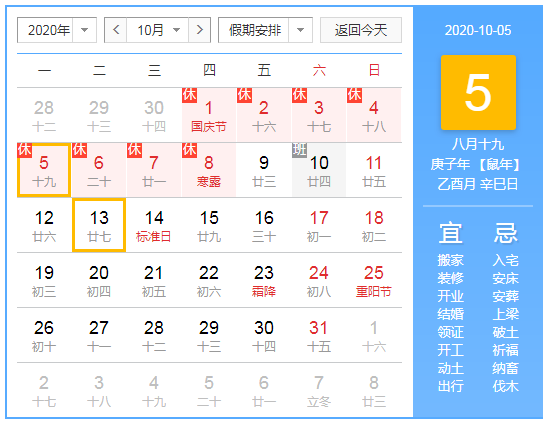Go to previous month with left arrow
The image size is (547, 421).
pyautogui.click(x=116, y=30)
